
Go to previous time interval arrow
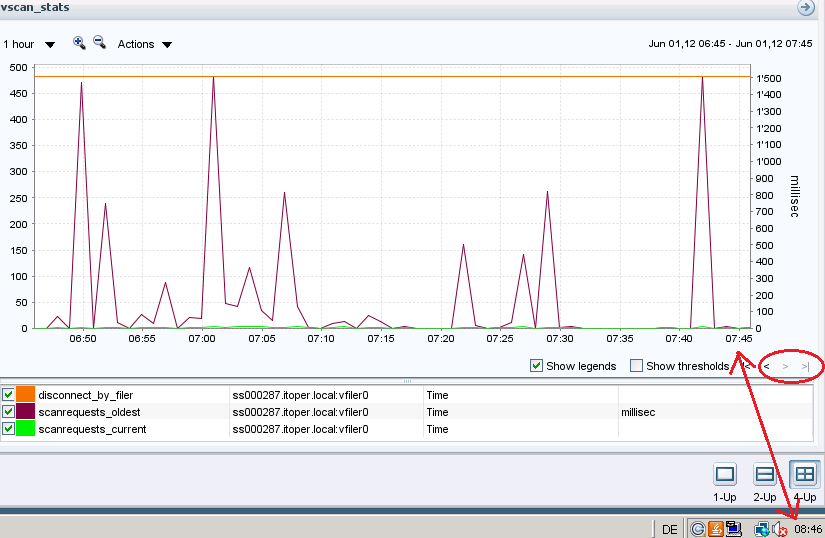[766, 366]
